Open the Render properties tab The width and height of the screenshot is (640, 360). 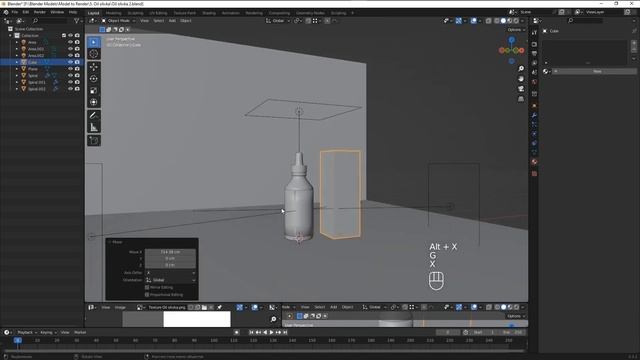pos(534,44)
